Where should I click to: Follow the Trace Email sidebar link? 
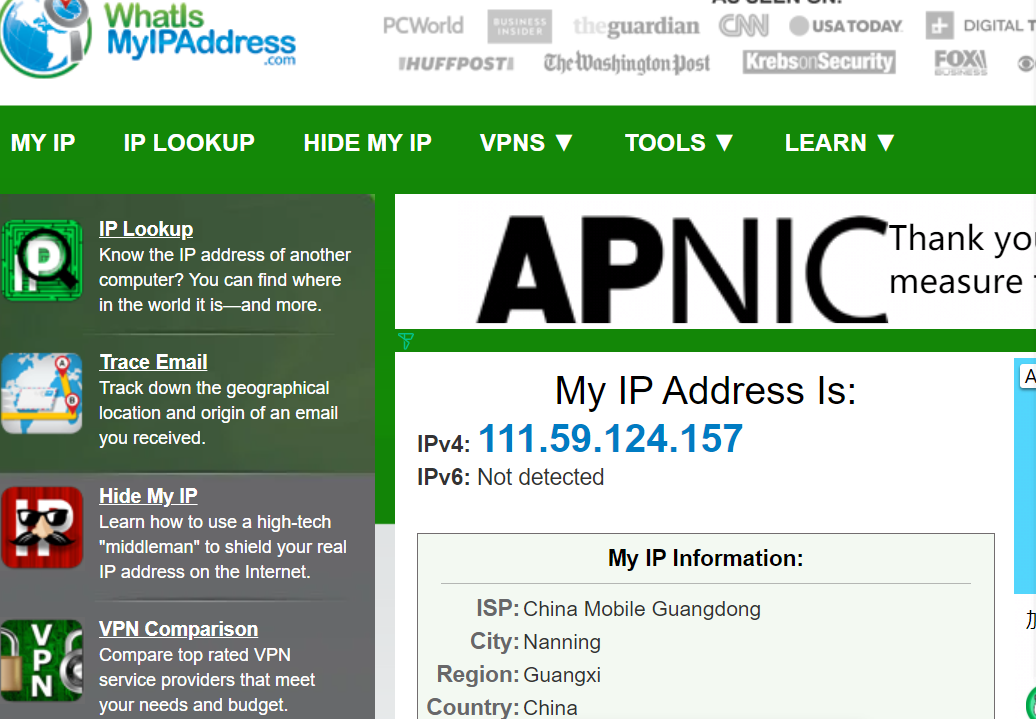tap(153, 362)
